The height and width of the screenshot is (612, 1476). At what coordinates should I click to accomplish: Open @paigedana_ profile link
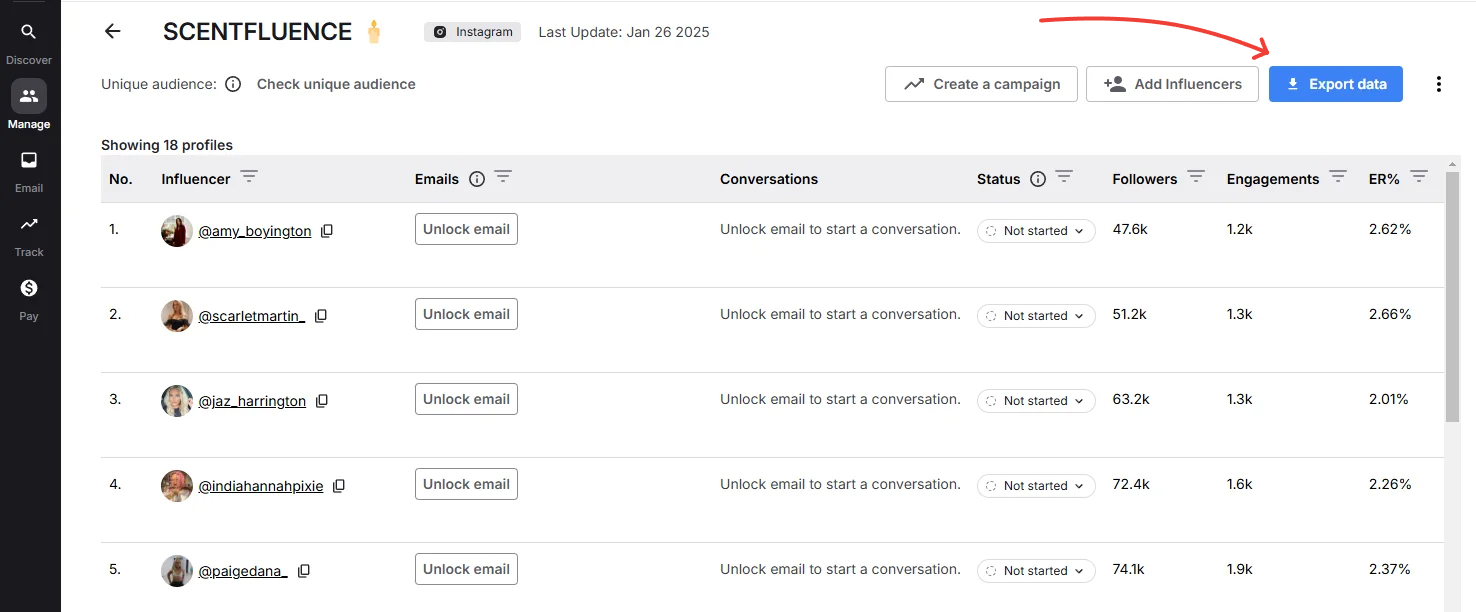pyautogui.click(x=243, y=571)
